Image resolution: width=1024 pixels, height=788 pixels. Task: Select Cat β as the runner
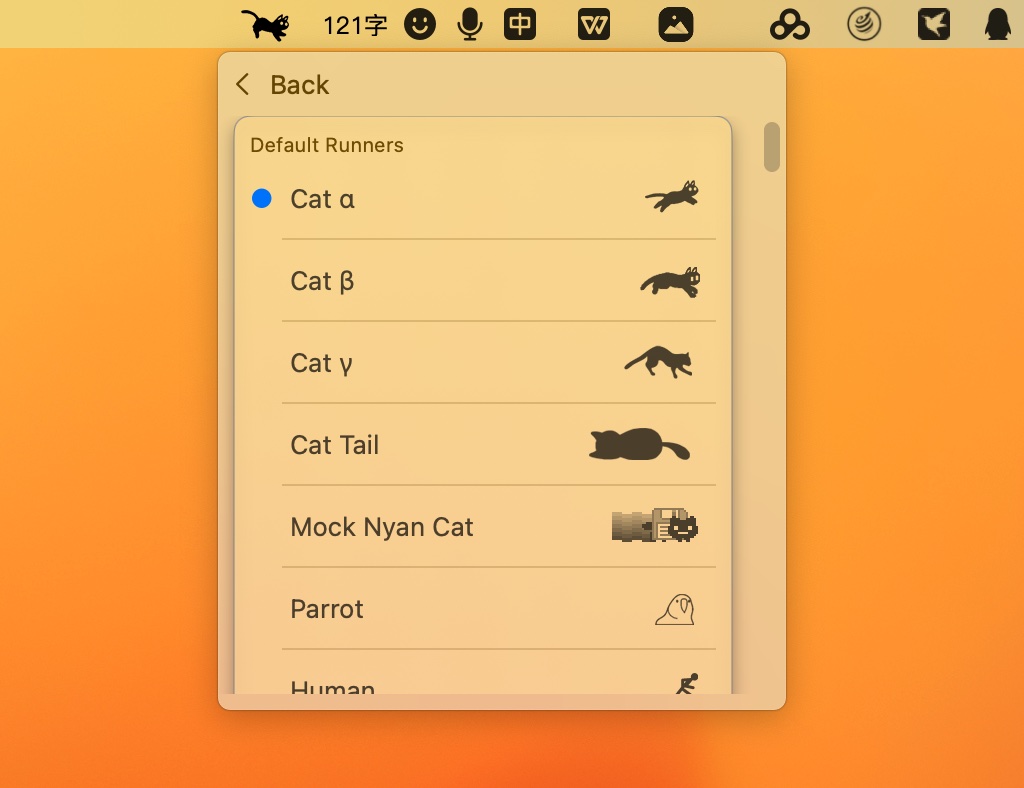click(450, 281)
